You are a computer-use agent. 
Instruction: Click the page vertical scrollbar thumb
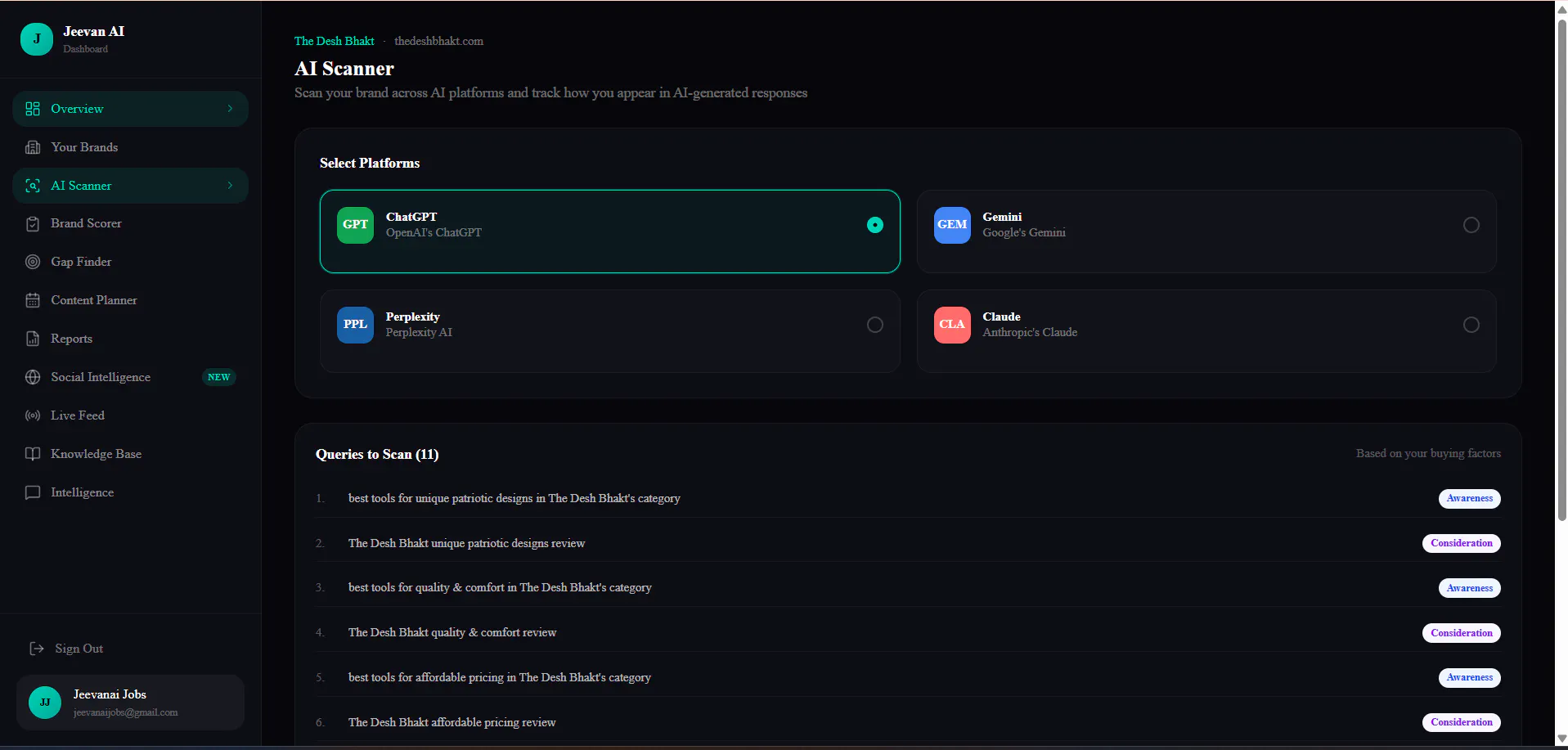[1561, 270]
